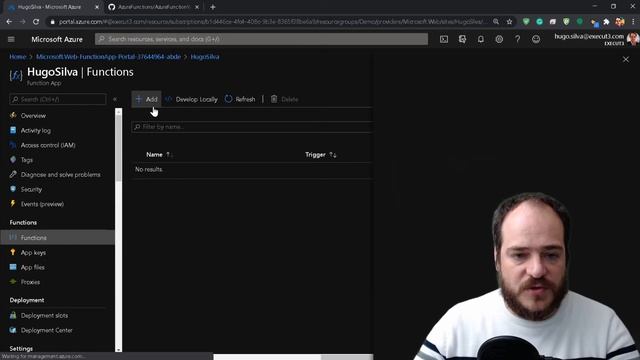Go back in the browser
This screenshot has height=360, width=640.
[x=9, y=22]
